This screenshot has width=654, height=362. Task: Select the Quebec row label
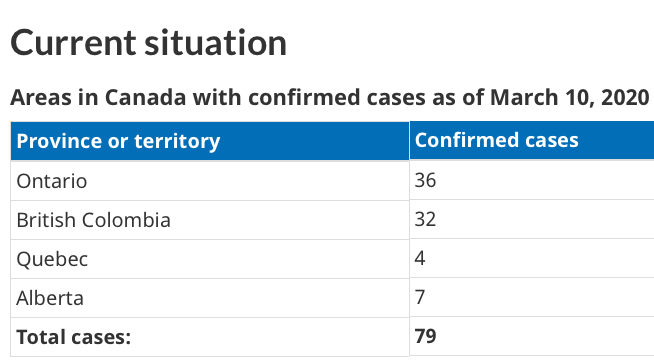52,259
